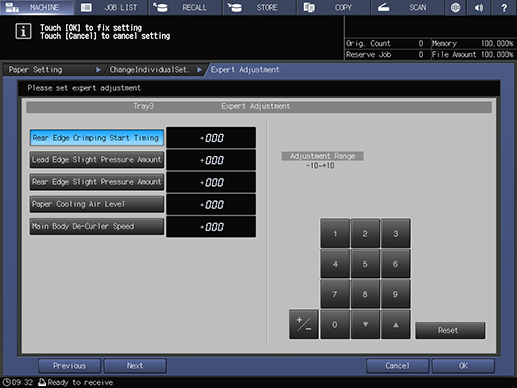
Task: Switch to the COPY tab
Action: [333, 7]
